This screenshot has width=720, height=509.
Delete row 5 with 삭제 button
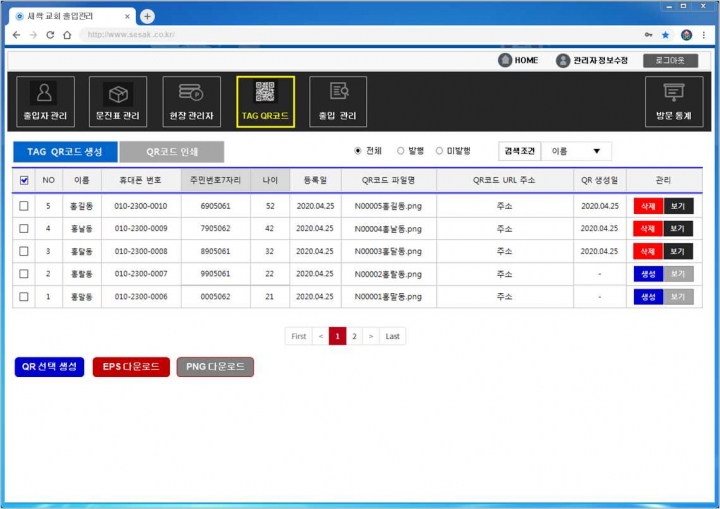click(x=648, y=206)
